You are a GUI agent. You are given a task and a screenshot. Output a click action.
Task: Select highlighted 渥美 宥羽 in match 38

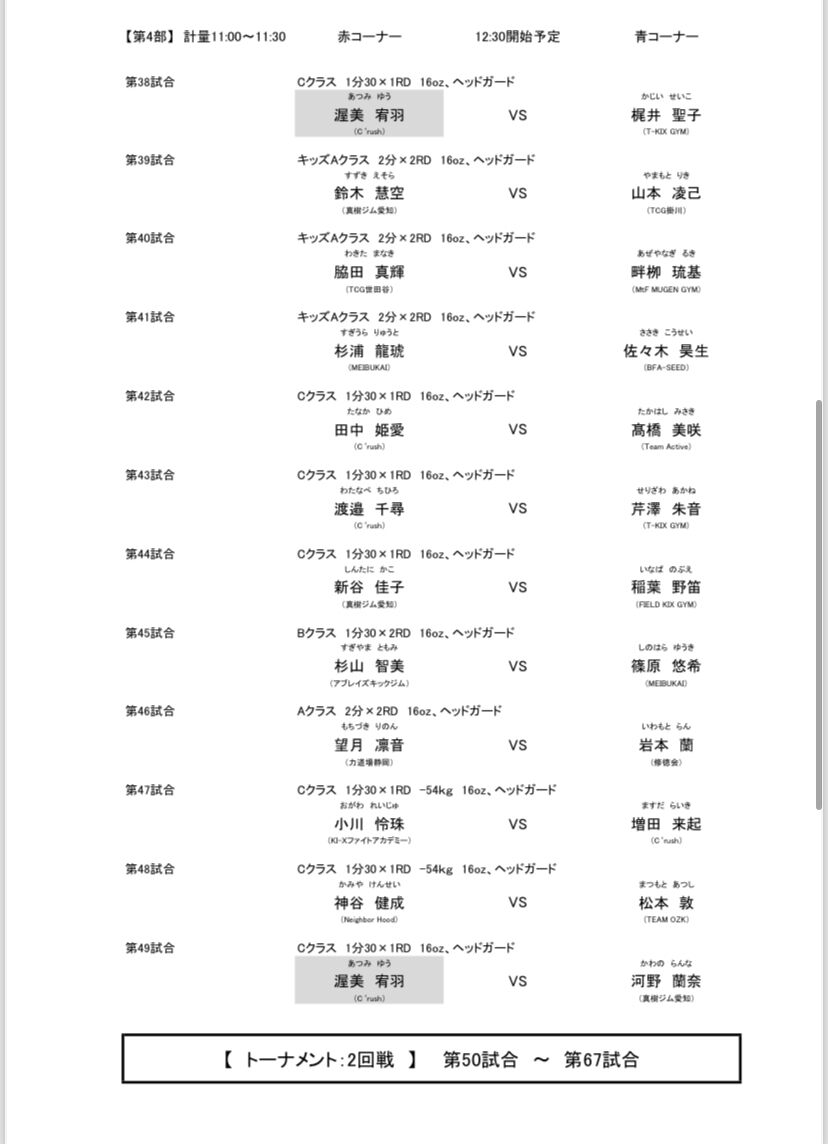[369, 113]
